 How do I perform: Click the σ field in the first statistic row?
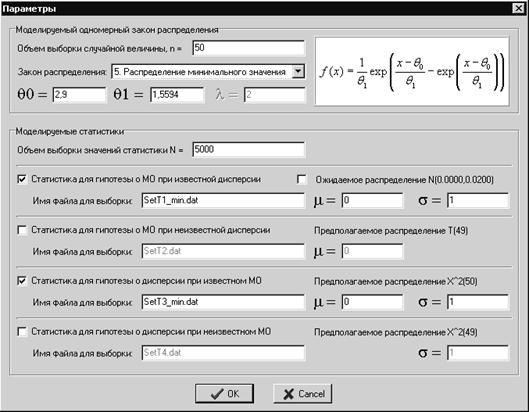[x=478, y=200]
